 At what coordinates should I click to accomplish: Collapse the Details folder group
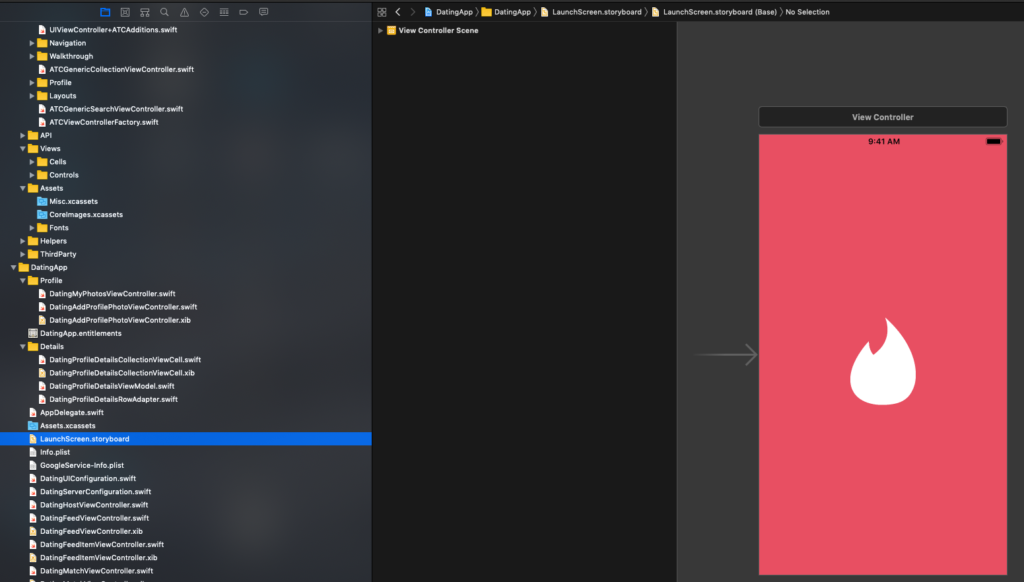click(x=22, y=347)
